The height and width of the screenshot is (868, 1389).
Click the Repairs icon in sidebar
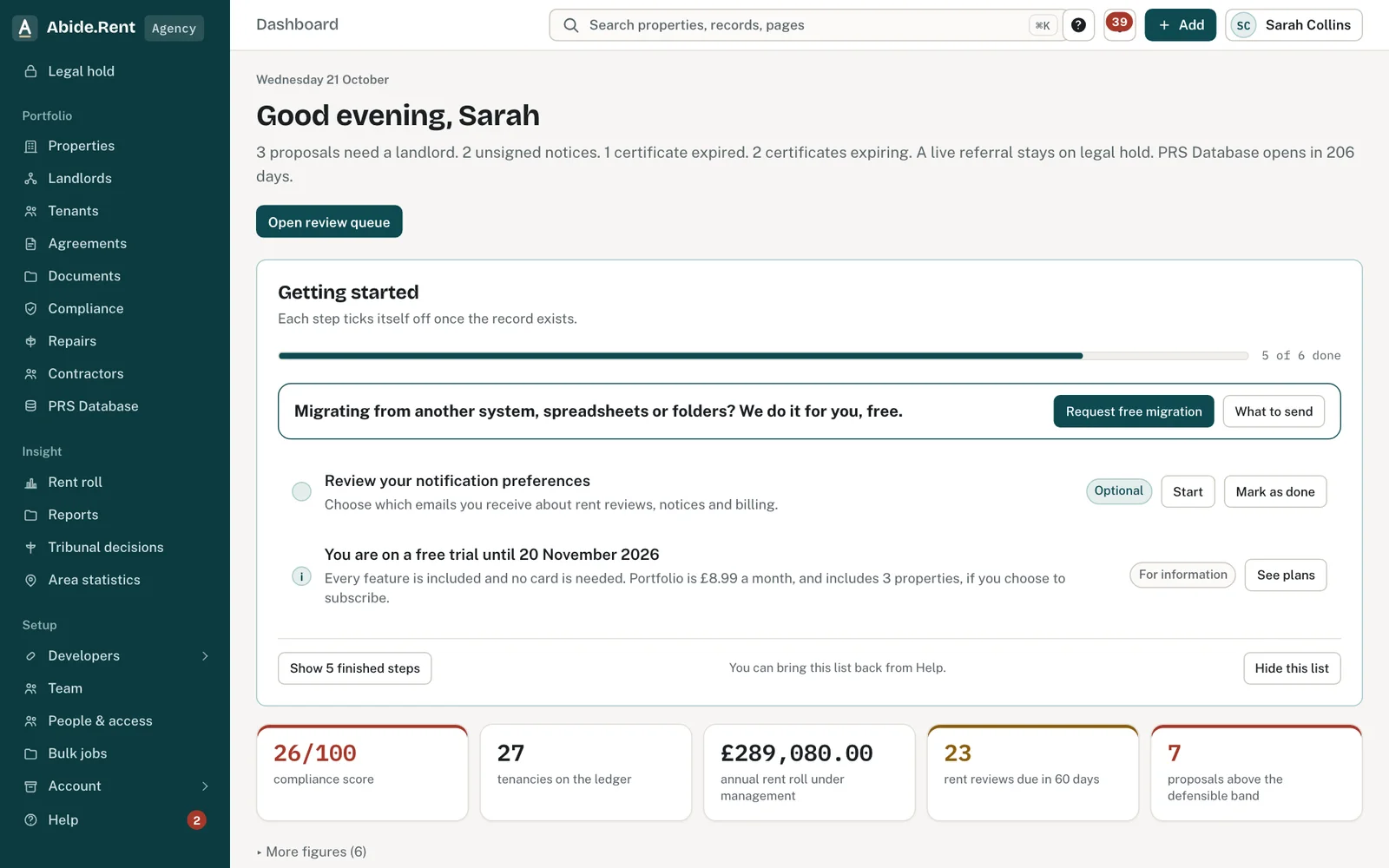tap(31, 341)
